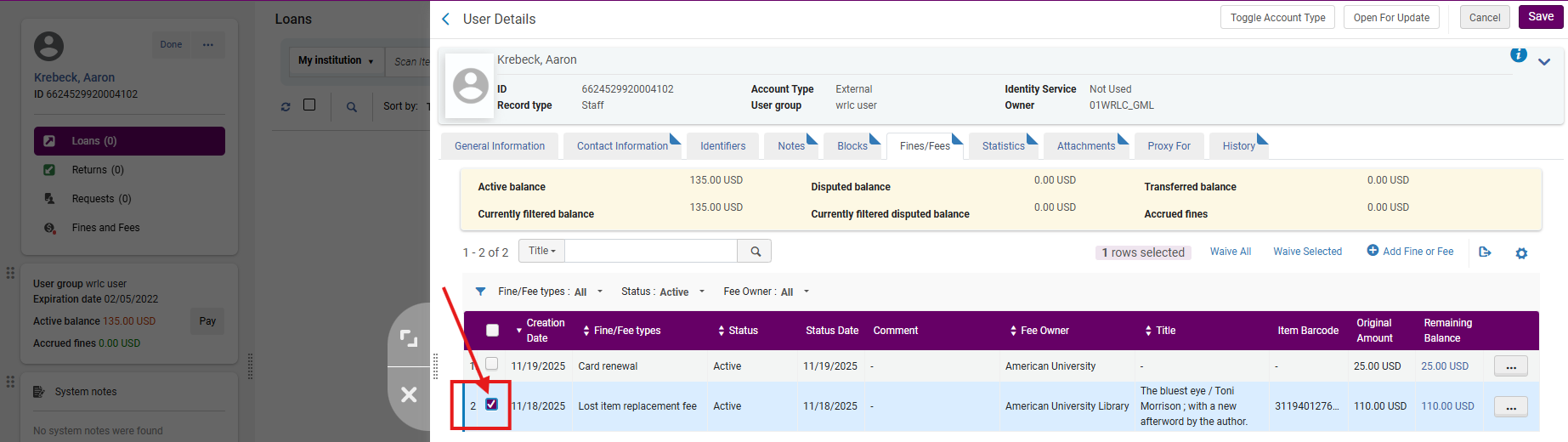Toggle the select-all checkbox in table header

492,331
